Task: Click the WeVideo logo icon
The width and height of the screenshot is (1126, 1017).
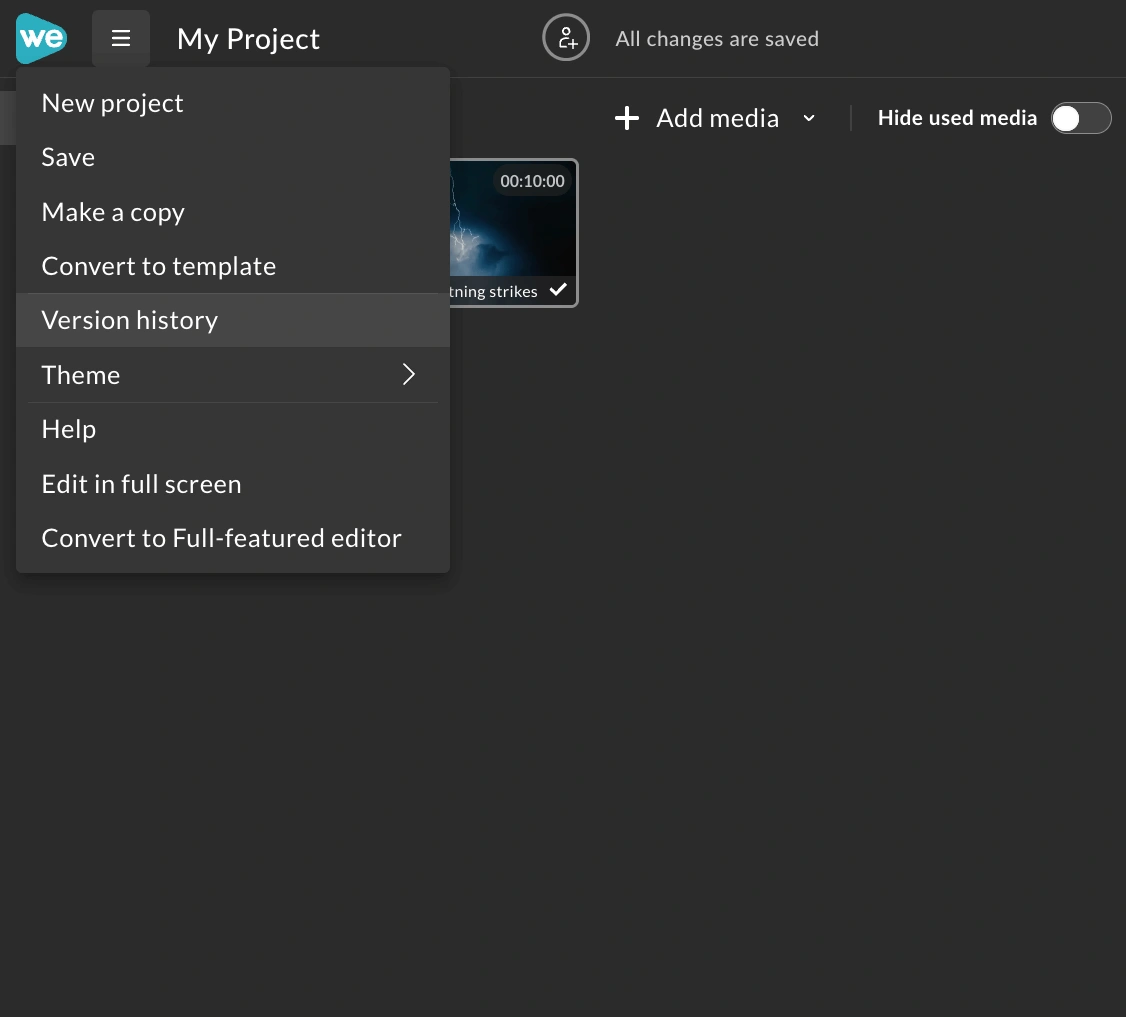Action: 42,38
